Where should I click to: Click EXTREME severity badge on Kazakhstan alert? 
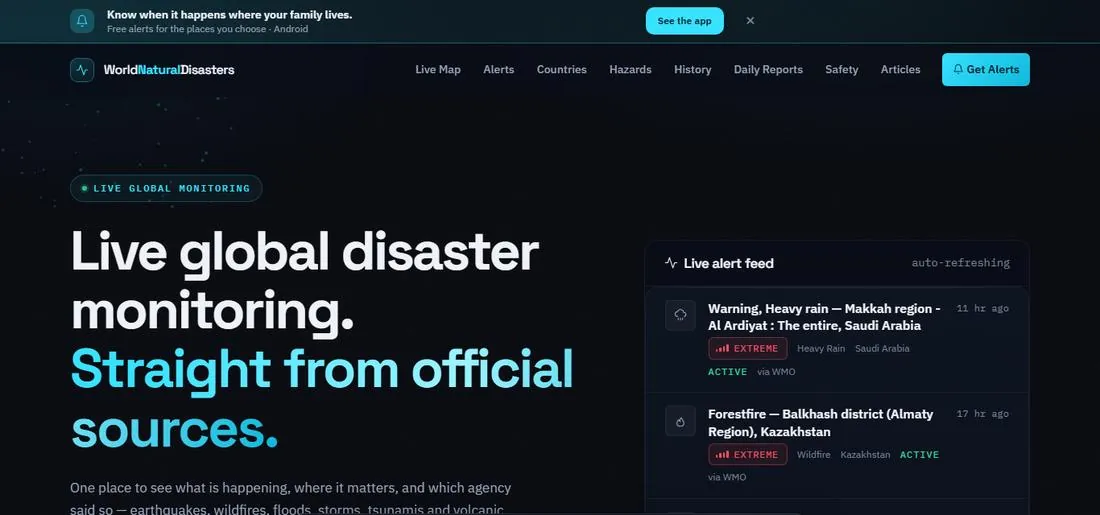(748, 455)
